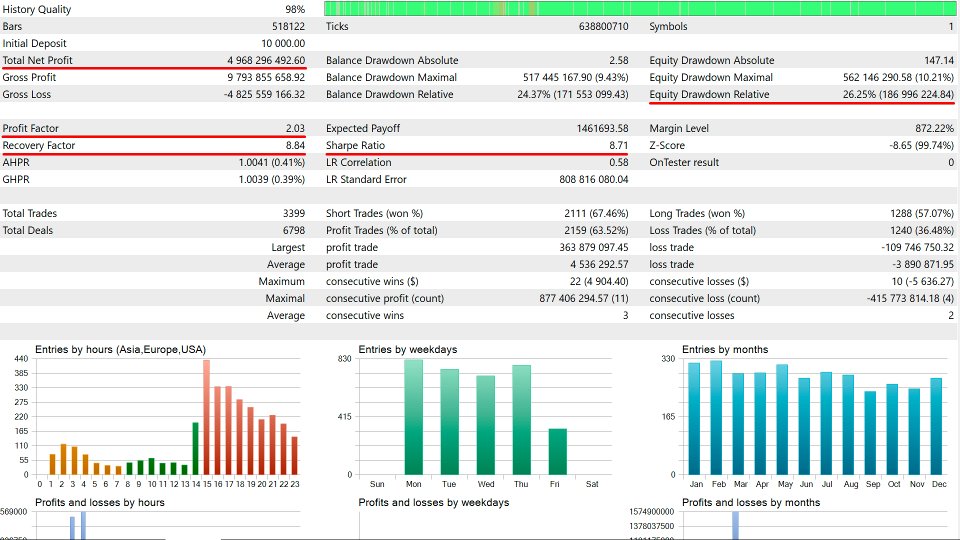Click Total Deals value 6798

point(294,230)
